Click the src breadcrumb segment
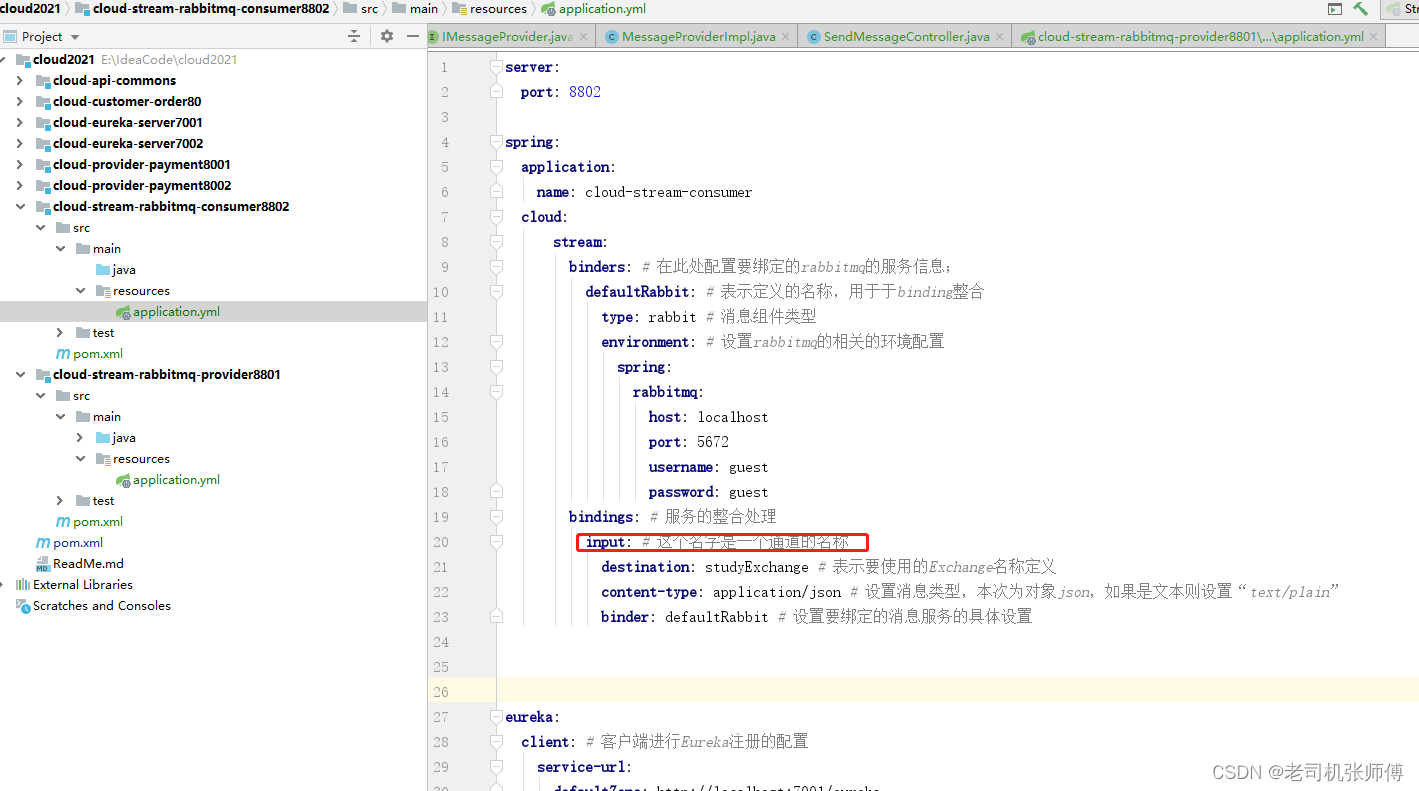 click(360, 9)
